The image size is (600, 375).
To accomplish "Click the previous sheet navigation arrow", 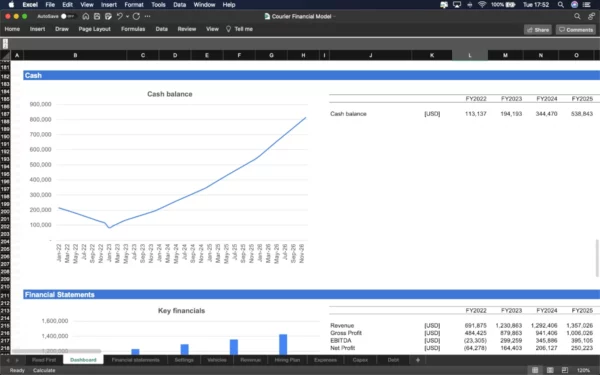I will coord(8,360).
